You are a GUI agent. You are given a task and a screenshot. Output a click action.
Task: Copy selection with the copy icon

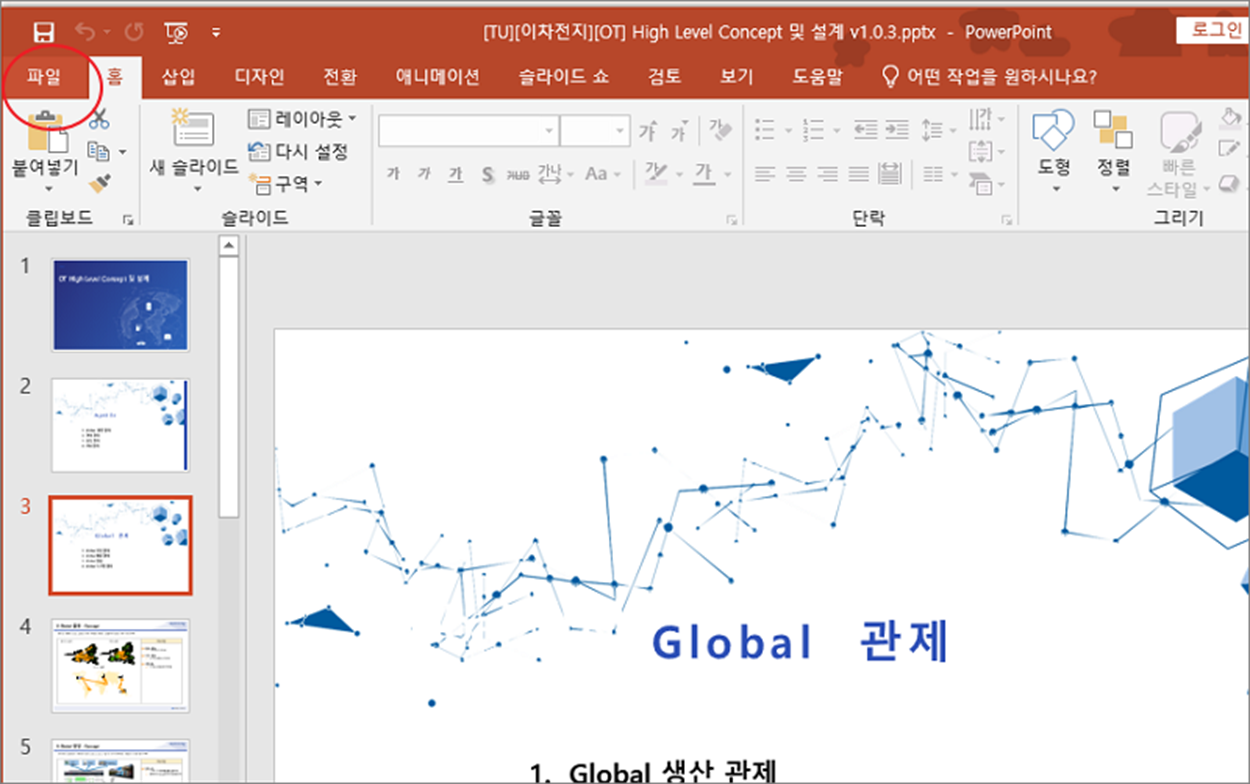tap(98, 152)
